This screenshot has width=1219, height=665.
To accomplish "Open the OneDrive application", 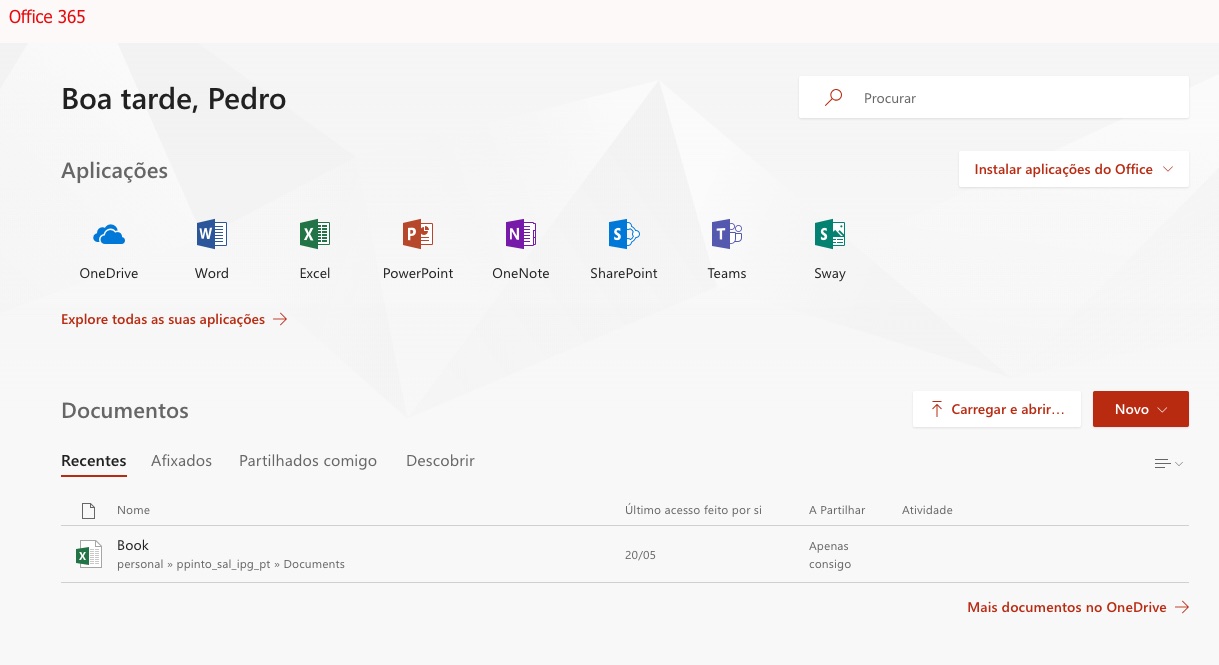I will pos(108,248).
